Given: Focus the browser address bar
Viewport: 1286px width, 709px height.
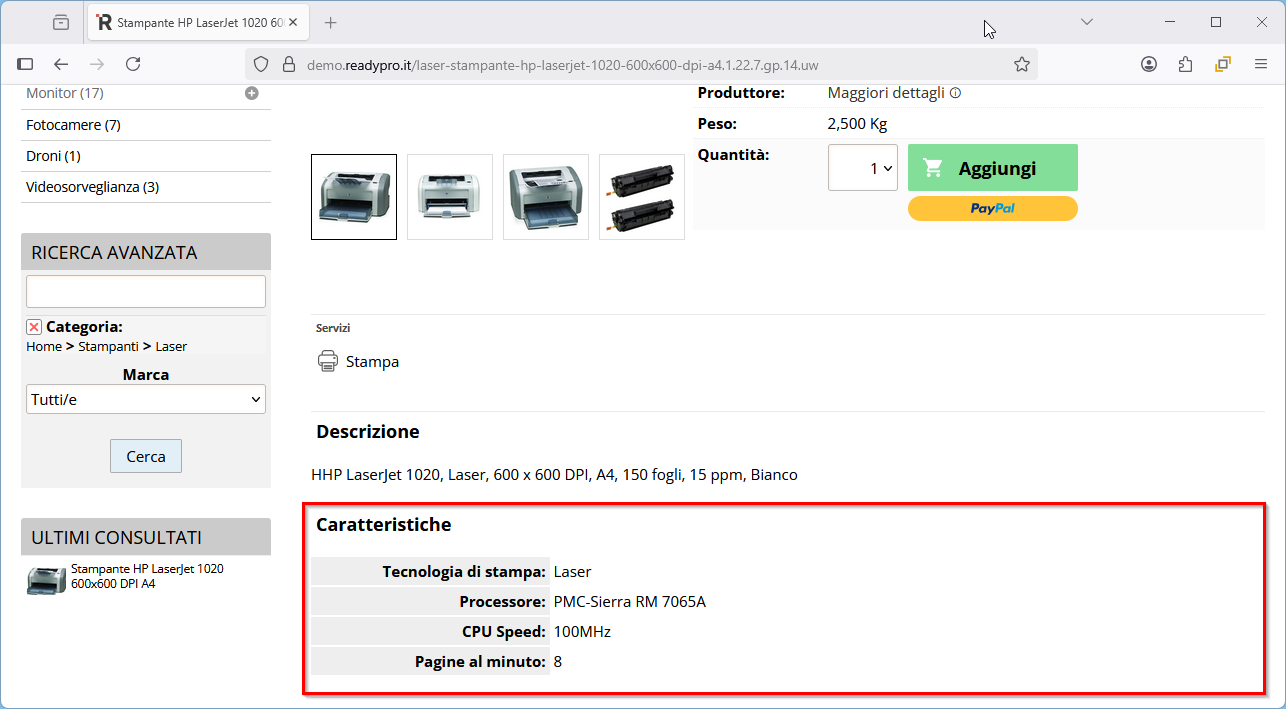Looking at the screenshot, I should [640, 64].
